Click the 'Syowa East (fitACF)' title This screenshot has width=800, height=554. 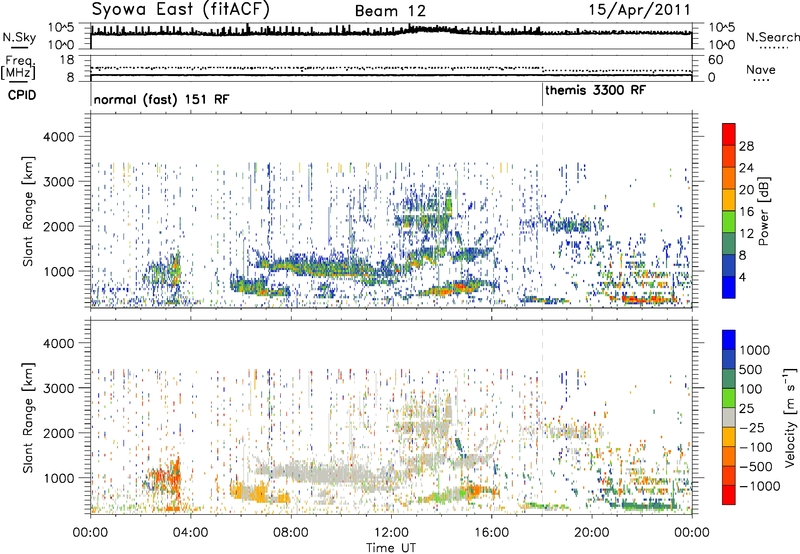click(180, 9)
